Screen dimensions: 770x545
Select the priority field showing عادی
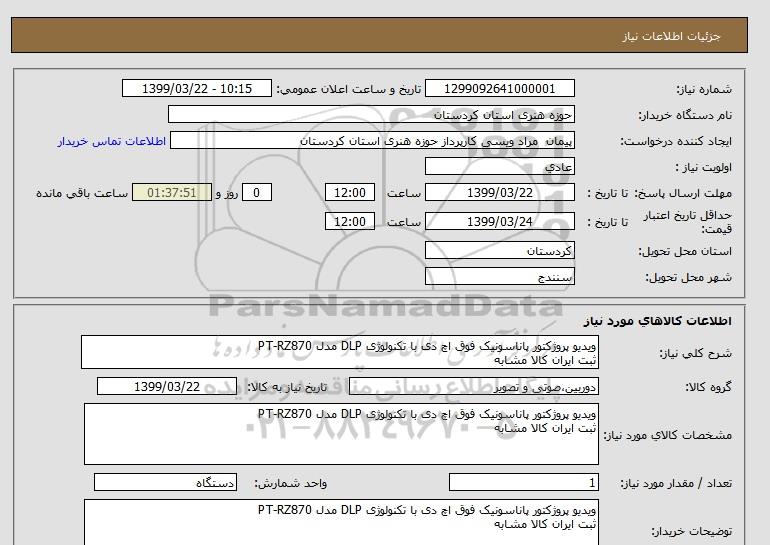coord(499,166)
